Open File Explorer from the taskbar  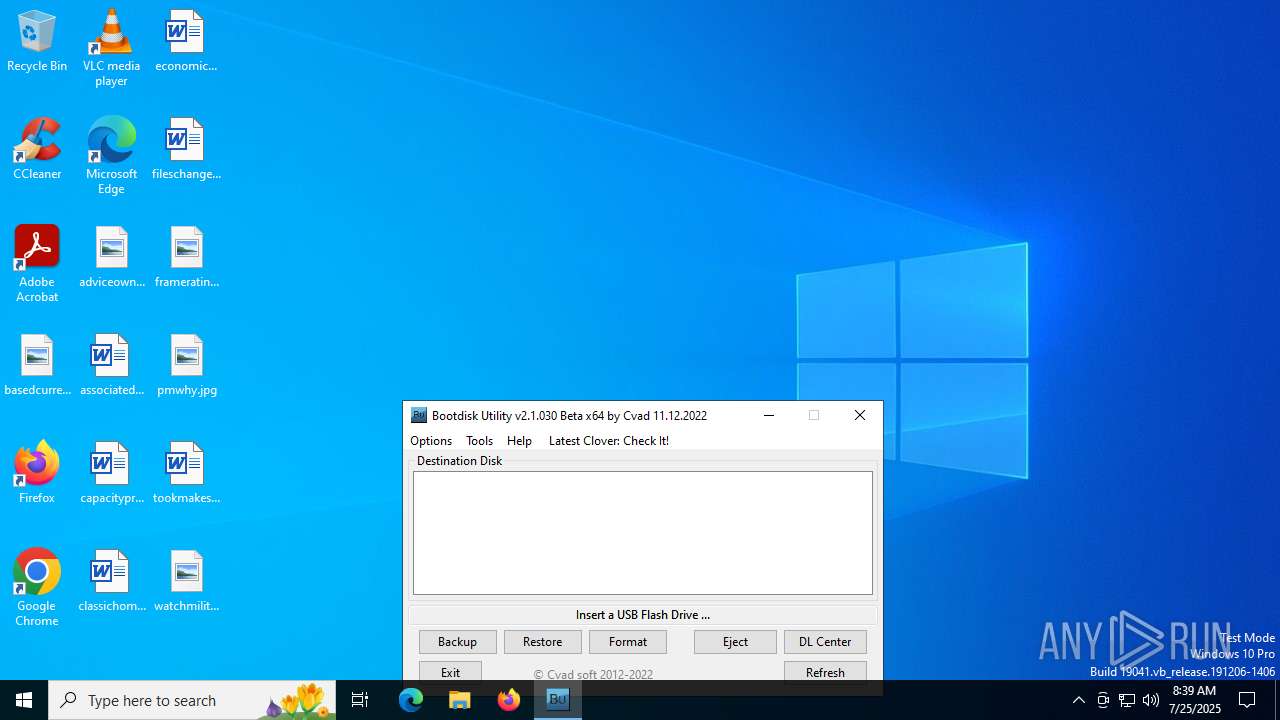(460, 700)
